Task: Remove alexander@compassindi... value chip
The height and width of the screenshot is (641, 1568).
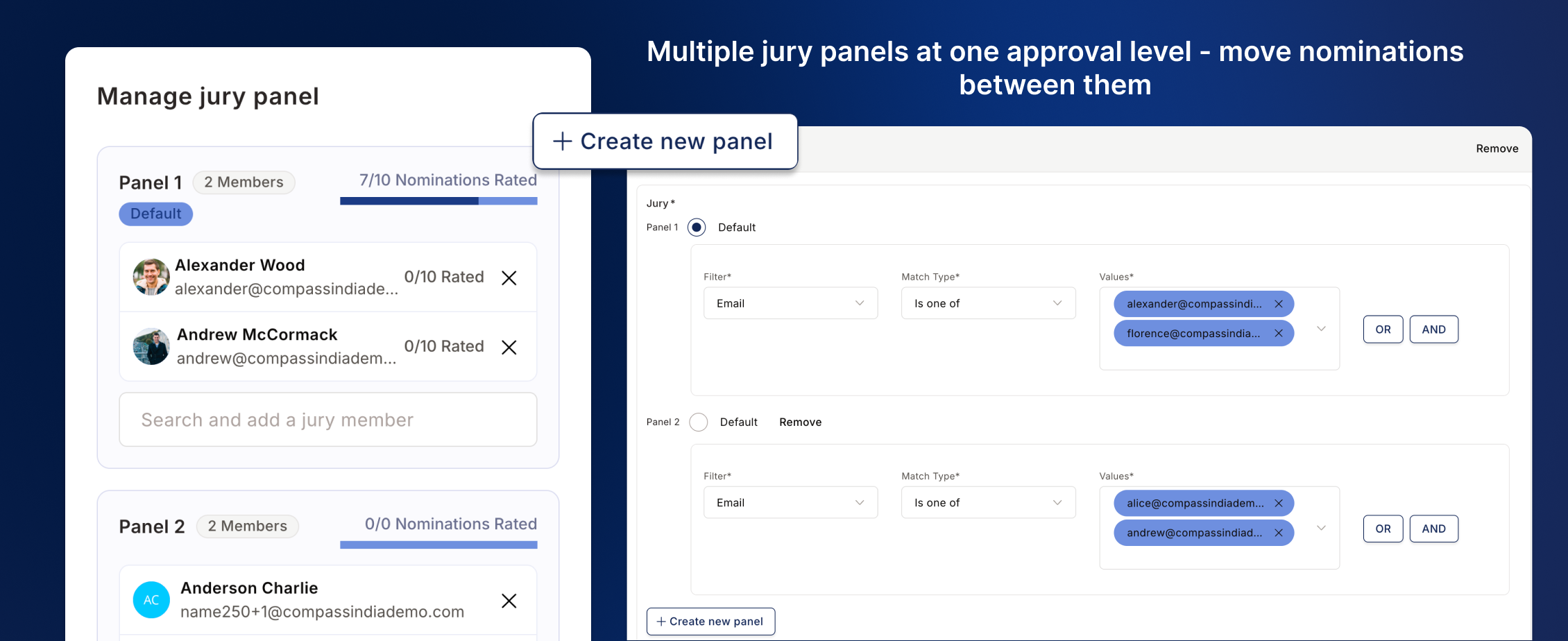Action: [x=1279, y=304]
